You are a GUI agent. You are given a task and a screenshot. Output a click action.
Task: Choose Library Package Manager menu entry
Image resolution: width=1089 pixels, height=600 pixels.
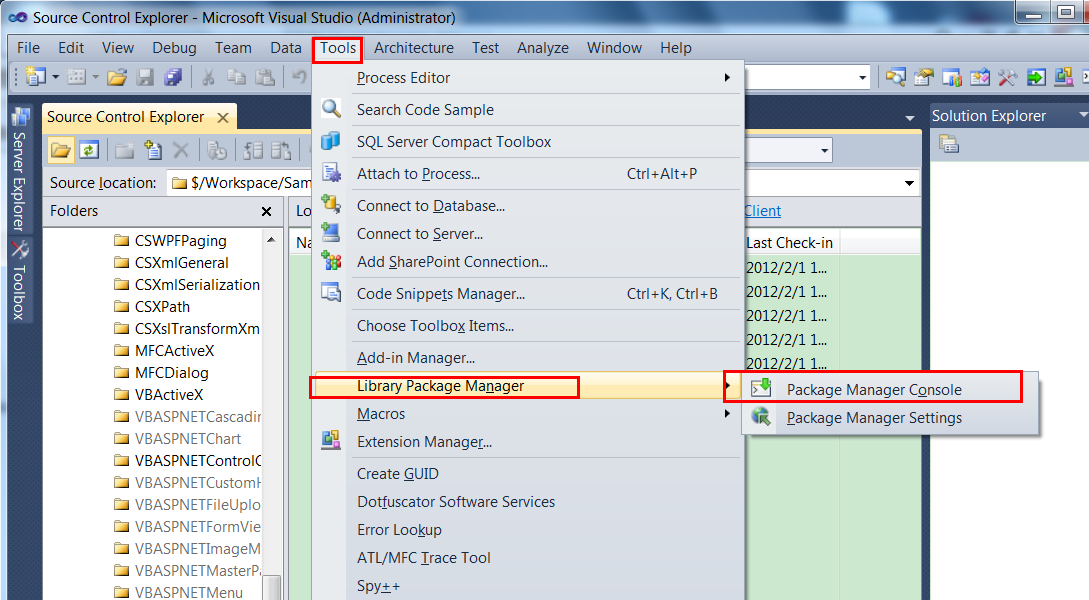point(526,386)
